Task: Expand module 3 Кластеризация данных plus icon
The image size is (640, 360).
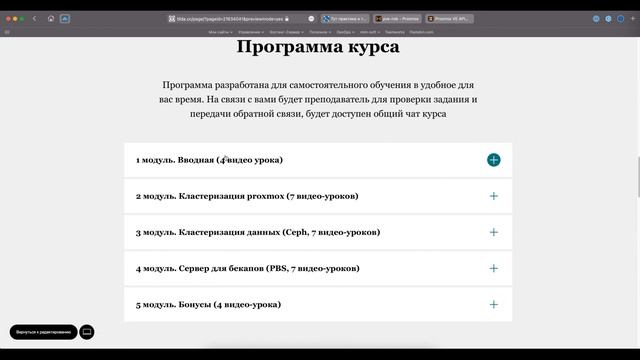Action: (x=493, y=232)
